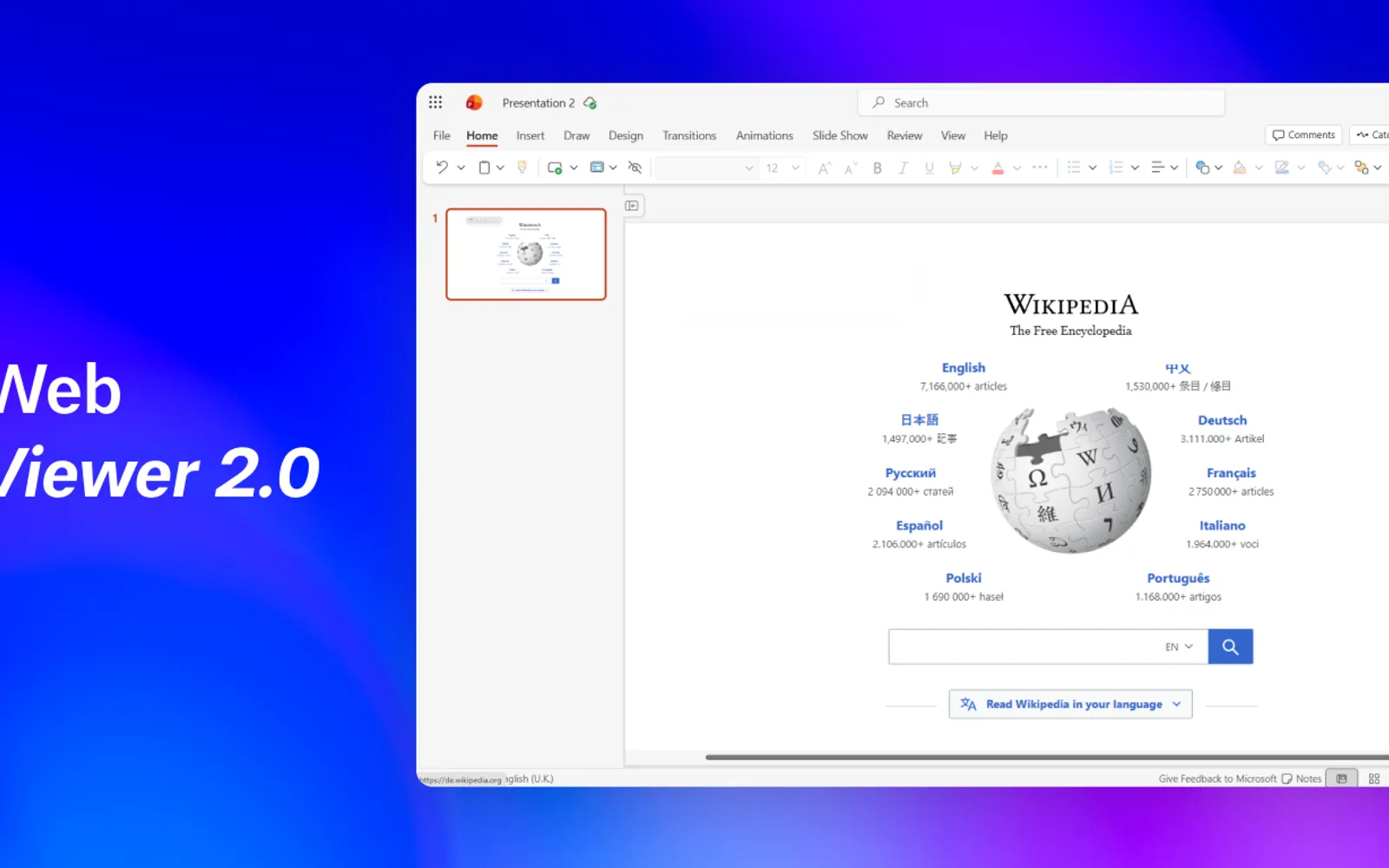Open the Deutsch Wikipedia link
This screenshot has height=868, width=1389.
pos(1222,420)
